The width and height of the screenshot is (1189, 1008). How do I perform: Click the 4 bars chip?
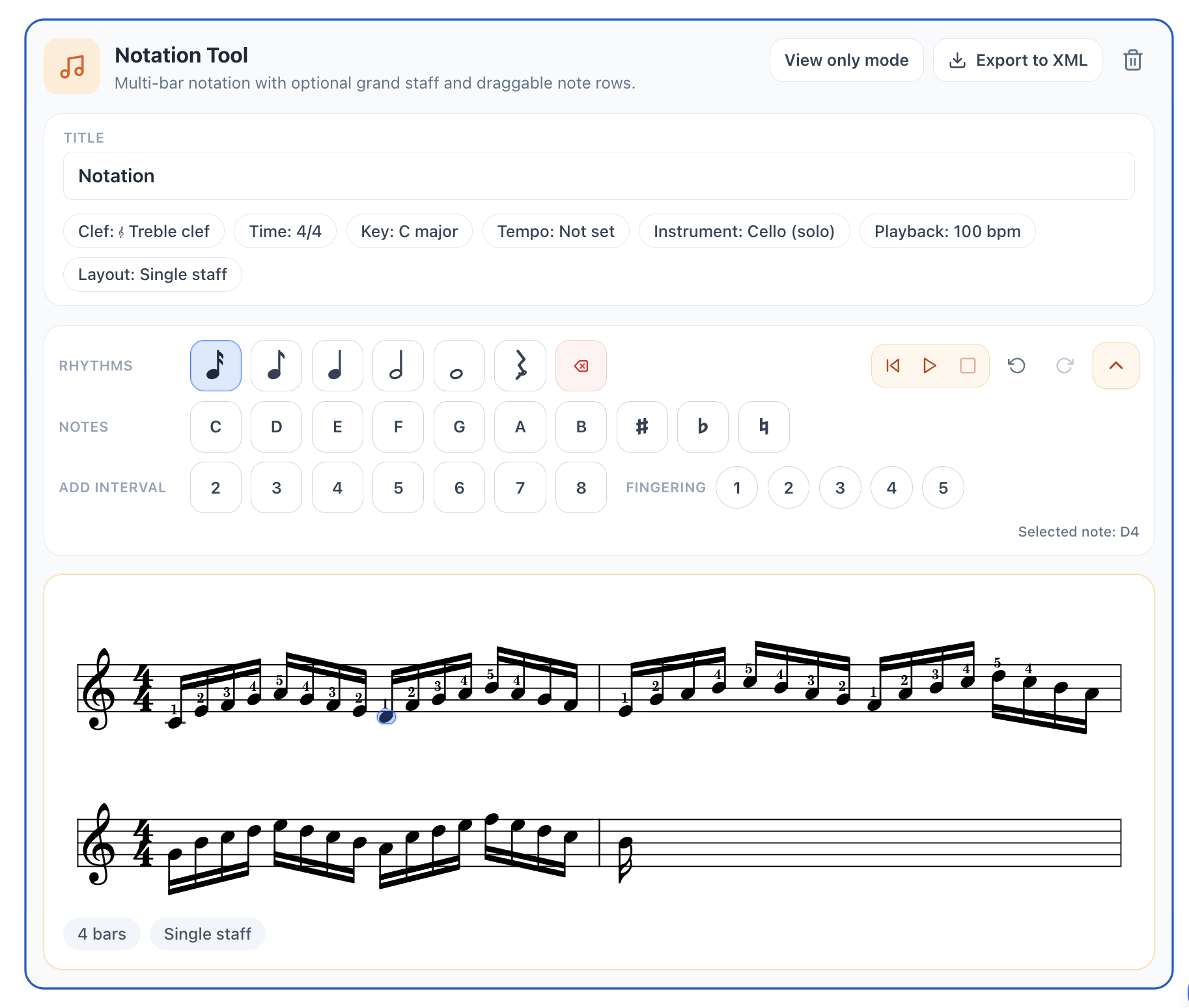[x=101, y=933]
